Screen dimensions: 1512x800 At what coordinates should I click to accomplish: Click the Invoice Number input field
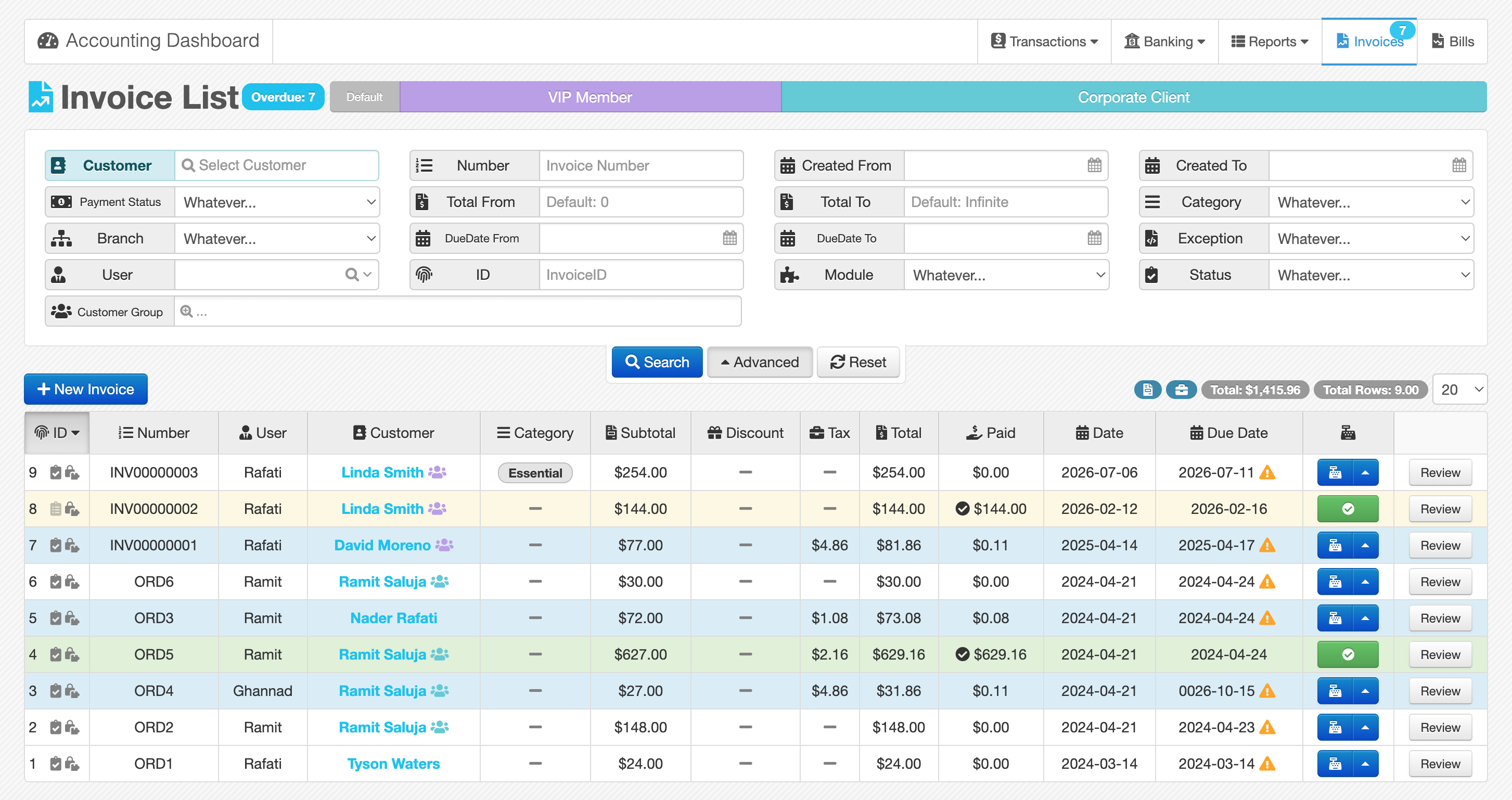coord(641,165)
